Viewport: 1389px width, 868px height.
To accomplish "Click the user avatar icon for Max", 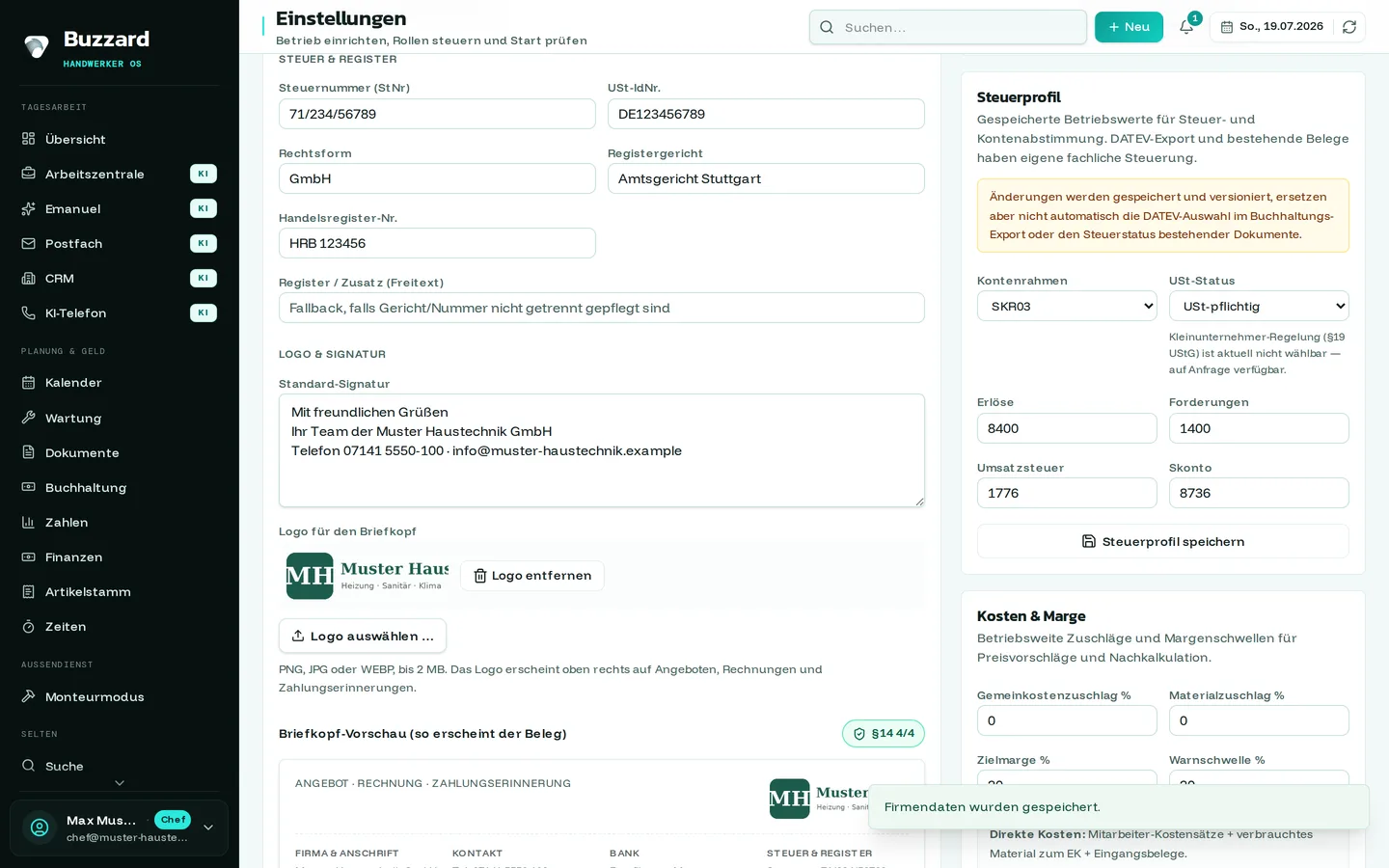I will click(40, 827).
